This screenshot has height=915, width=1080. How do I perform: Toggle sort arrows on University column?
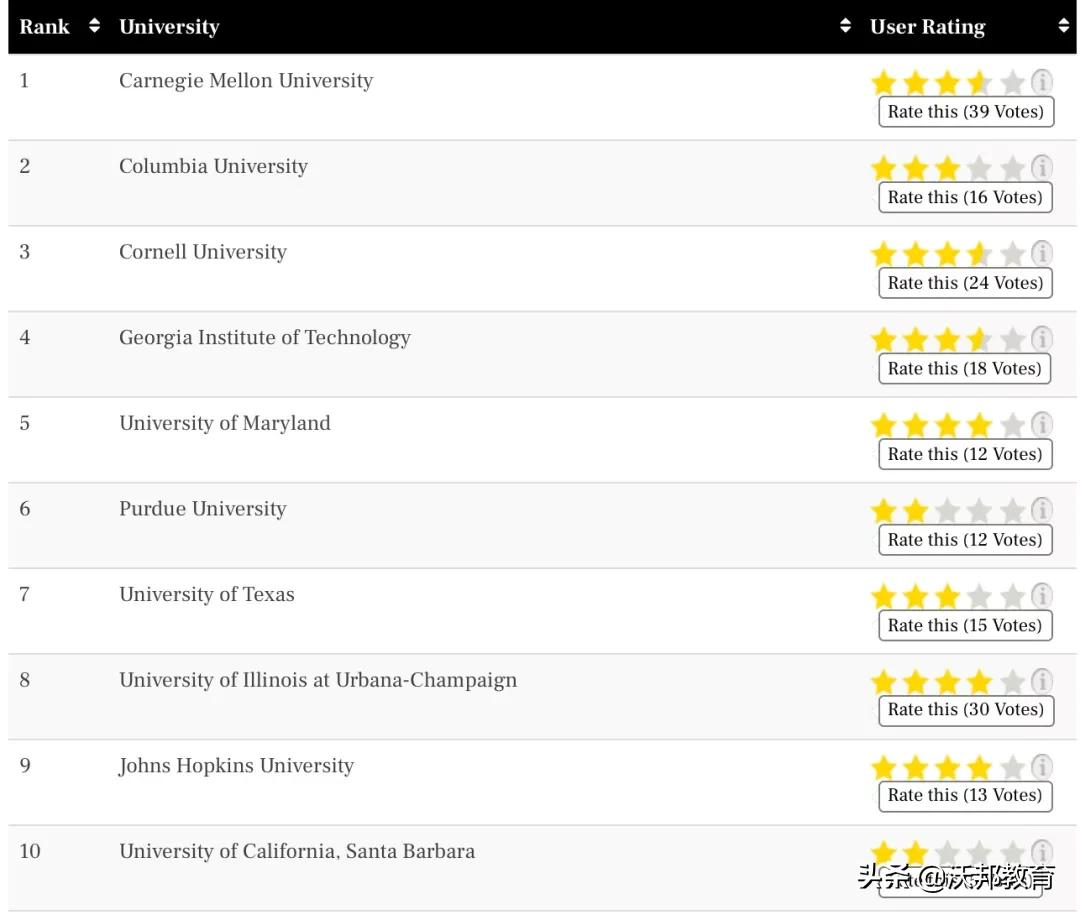(846, 27)
